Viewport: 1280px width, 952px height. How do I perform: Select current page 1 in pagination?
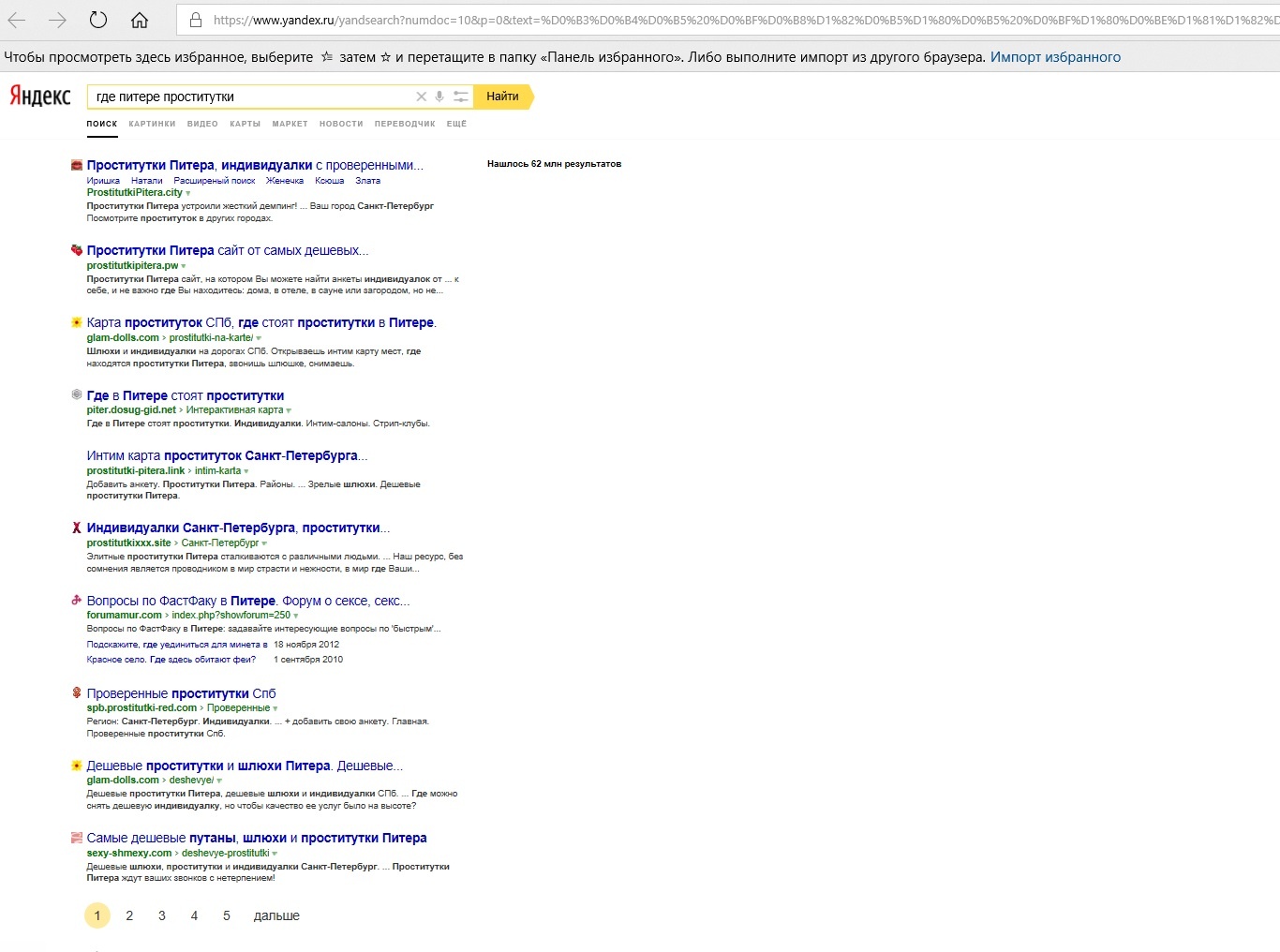pos(97,915)
